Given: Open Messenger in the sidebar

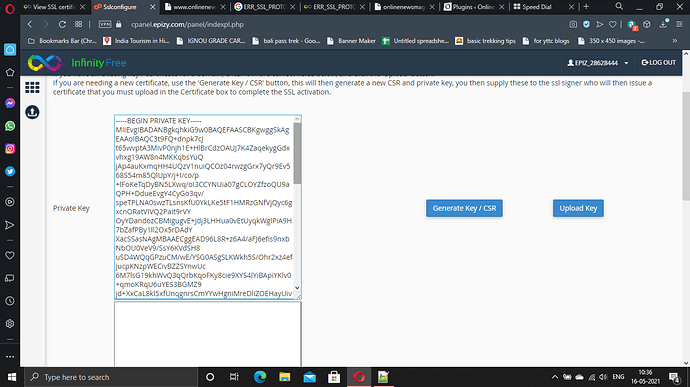Looking at the screenshot, I should coord(10,103).
